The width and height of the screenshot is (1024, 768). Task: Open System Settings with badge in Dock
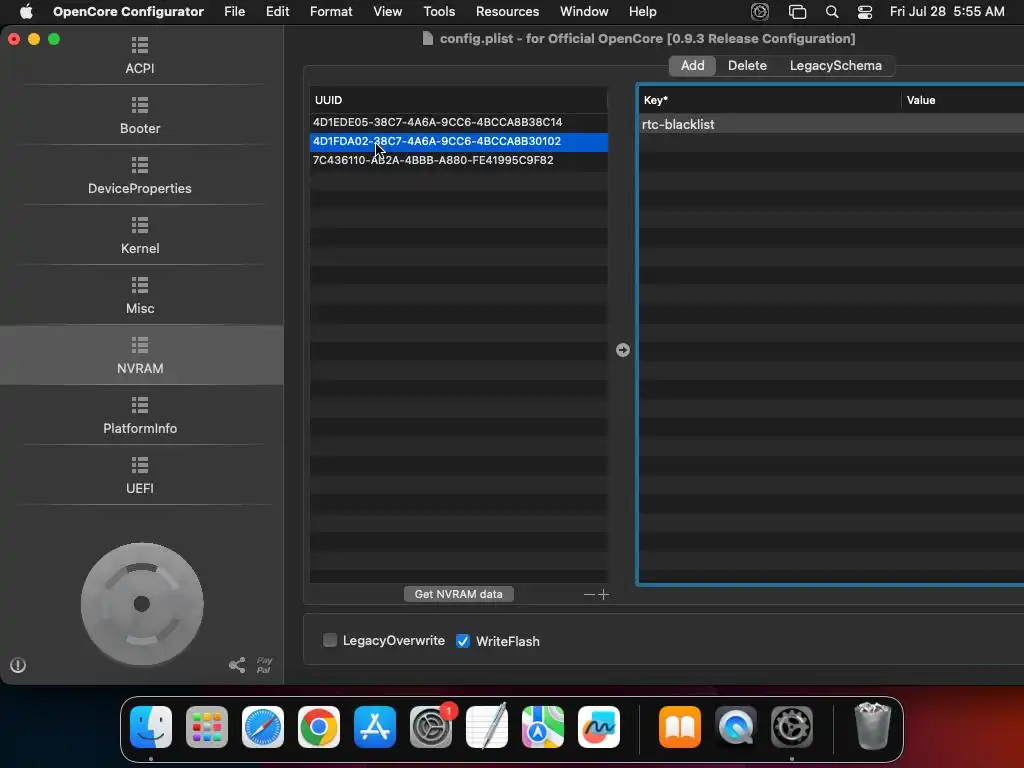[x=431, y=727]
